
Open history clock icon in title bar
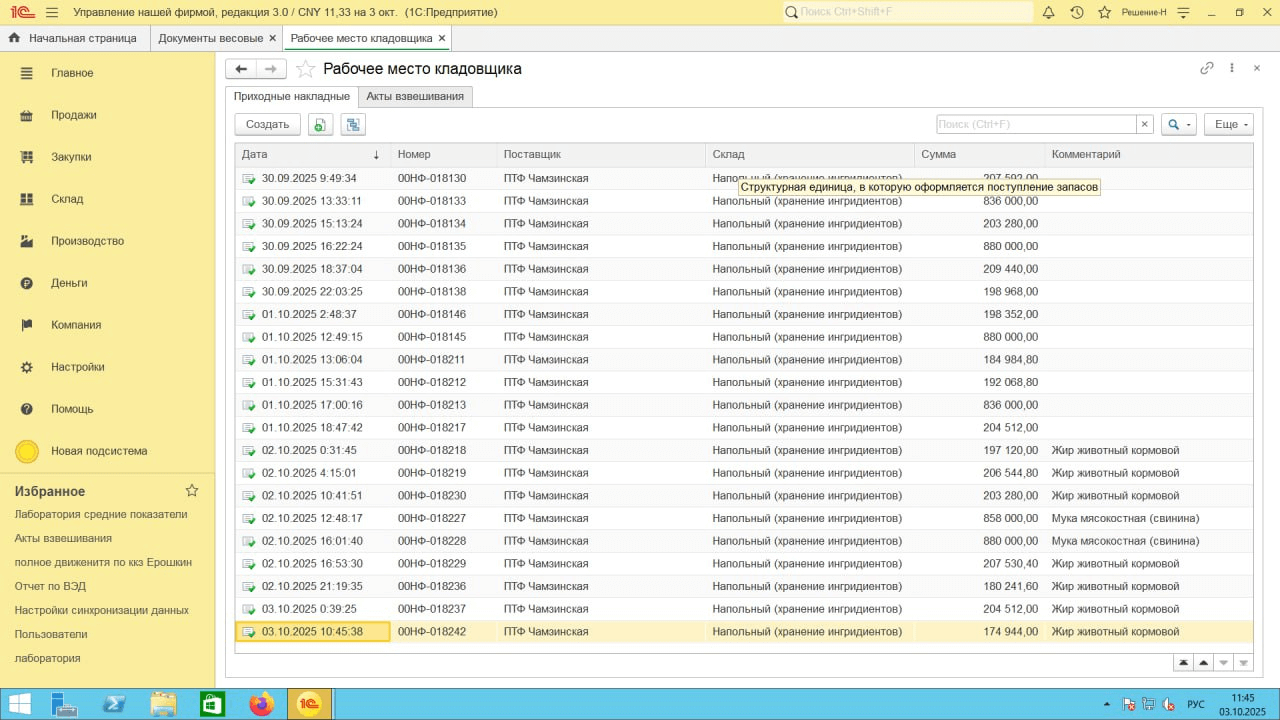(x=1076, y=12)
